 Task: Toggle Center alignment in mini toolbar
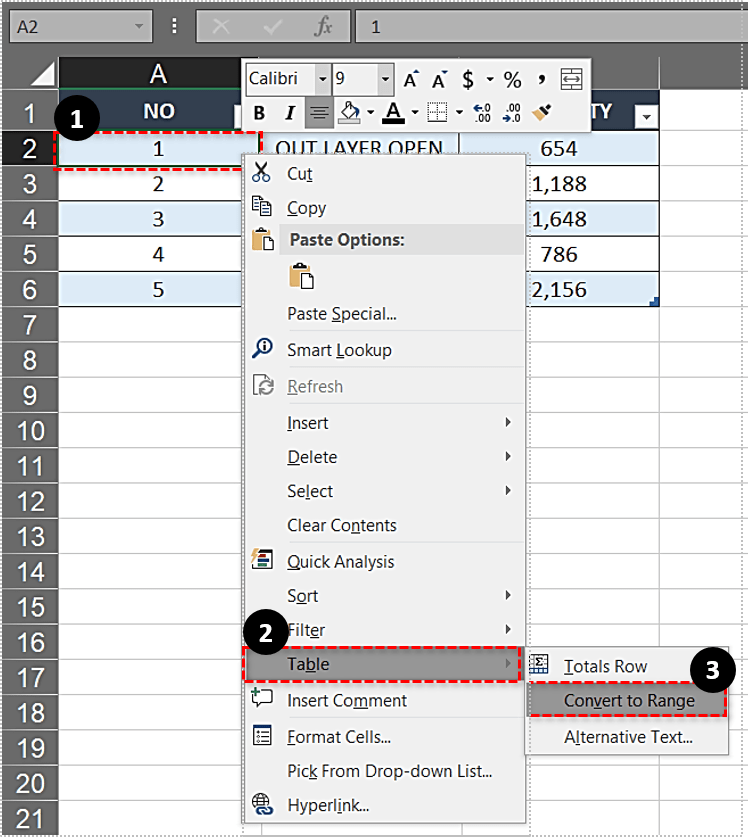tap(319, 113)
